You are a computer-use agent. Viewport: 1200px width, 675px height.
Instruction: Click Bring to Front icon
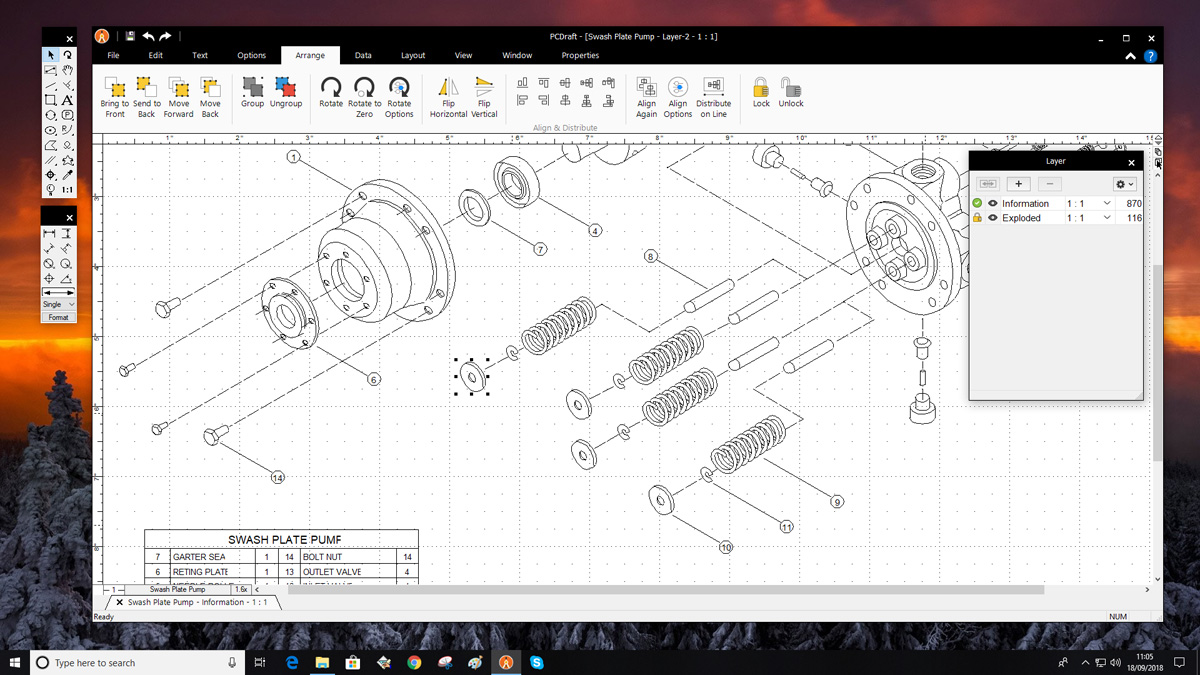click(115, 88)
